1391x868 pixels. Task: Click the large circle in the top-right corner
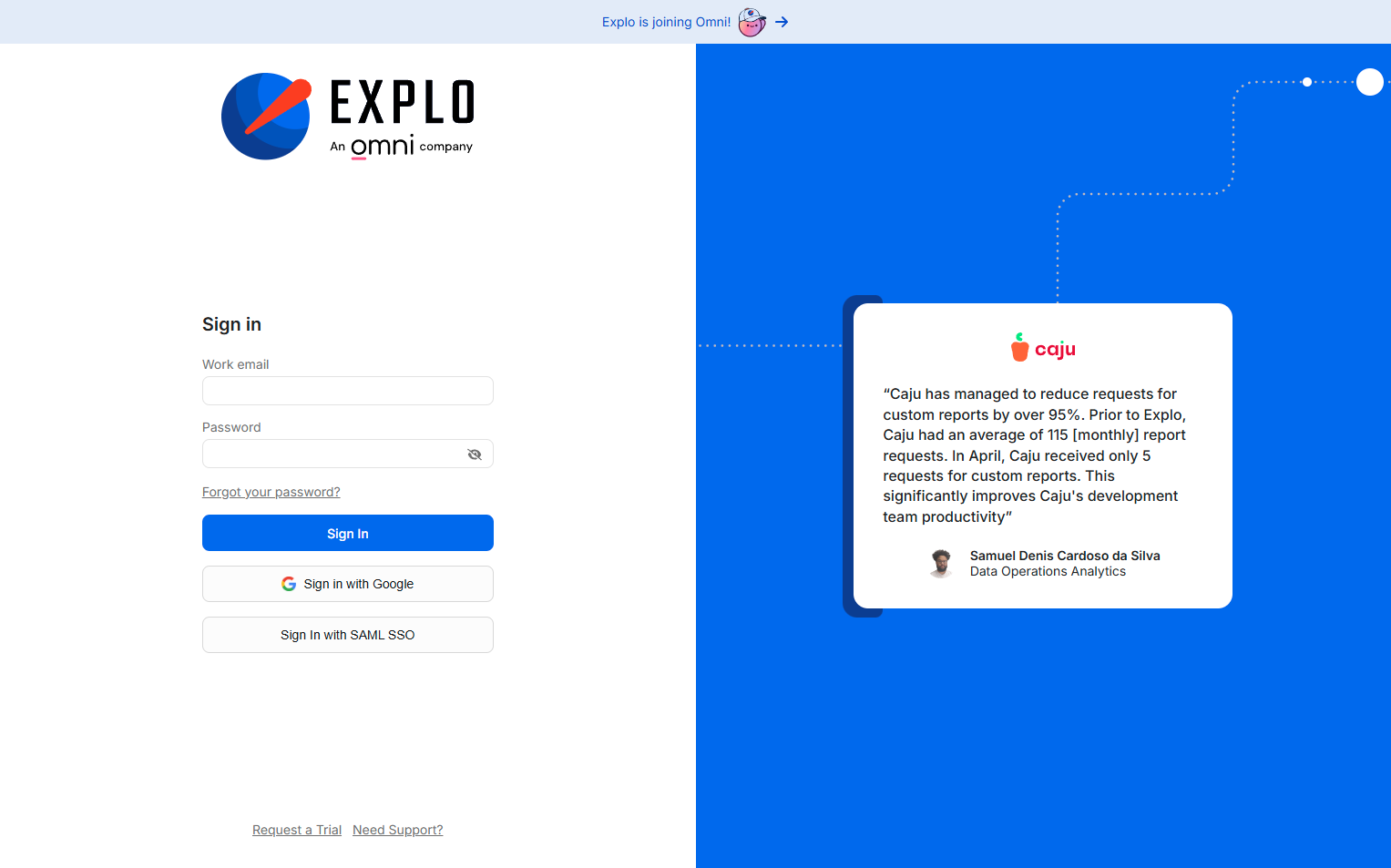[x=1370, y=82]
